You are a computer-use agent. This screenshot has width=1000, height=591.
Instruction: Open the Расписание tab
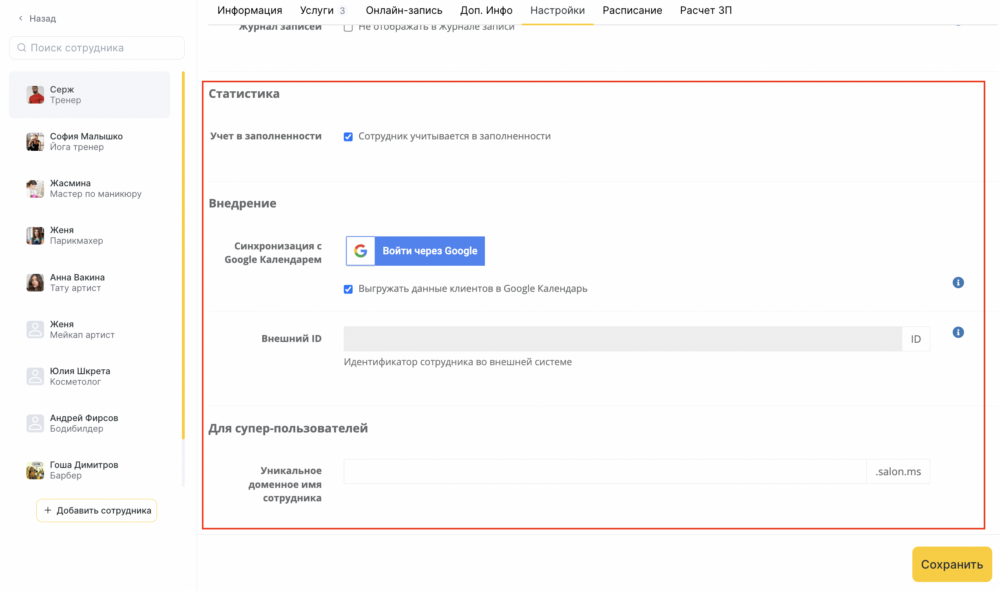pyautogui.click(x=632, y=10)
